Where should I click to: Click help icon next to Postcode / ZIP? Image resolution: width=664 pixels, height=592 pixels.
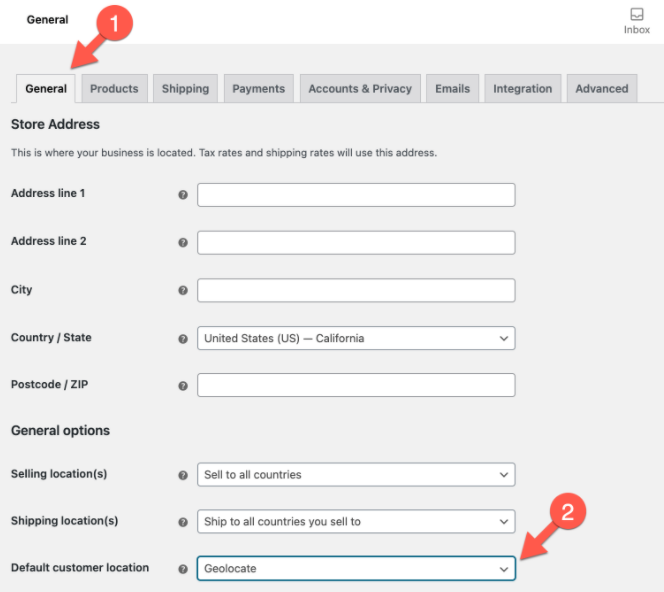click(183, 386)
